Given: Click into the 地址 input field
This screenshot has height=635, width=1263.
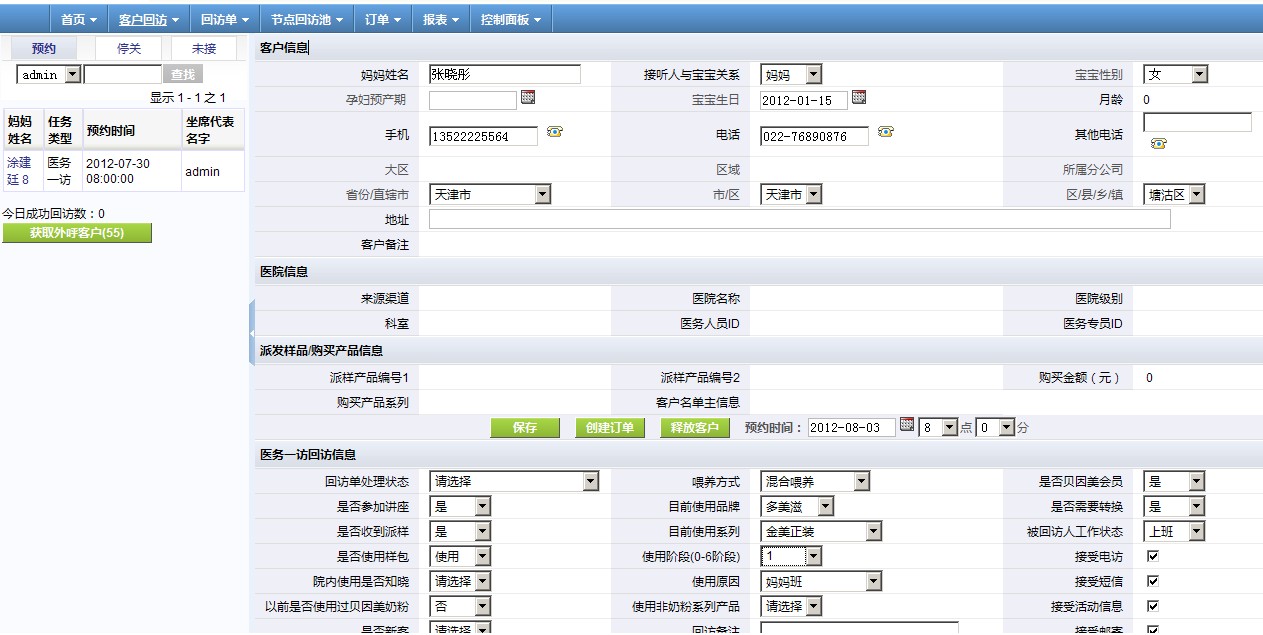Looking at the screenshot, I should 799,219.
